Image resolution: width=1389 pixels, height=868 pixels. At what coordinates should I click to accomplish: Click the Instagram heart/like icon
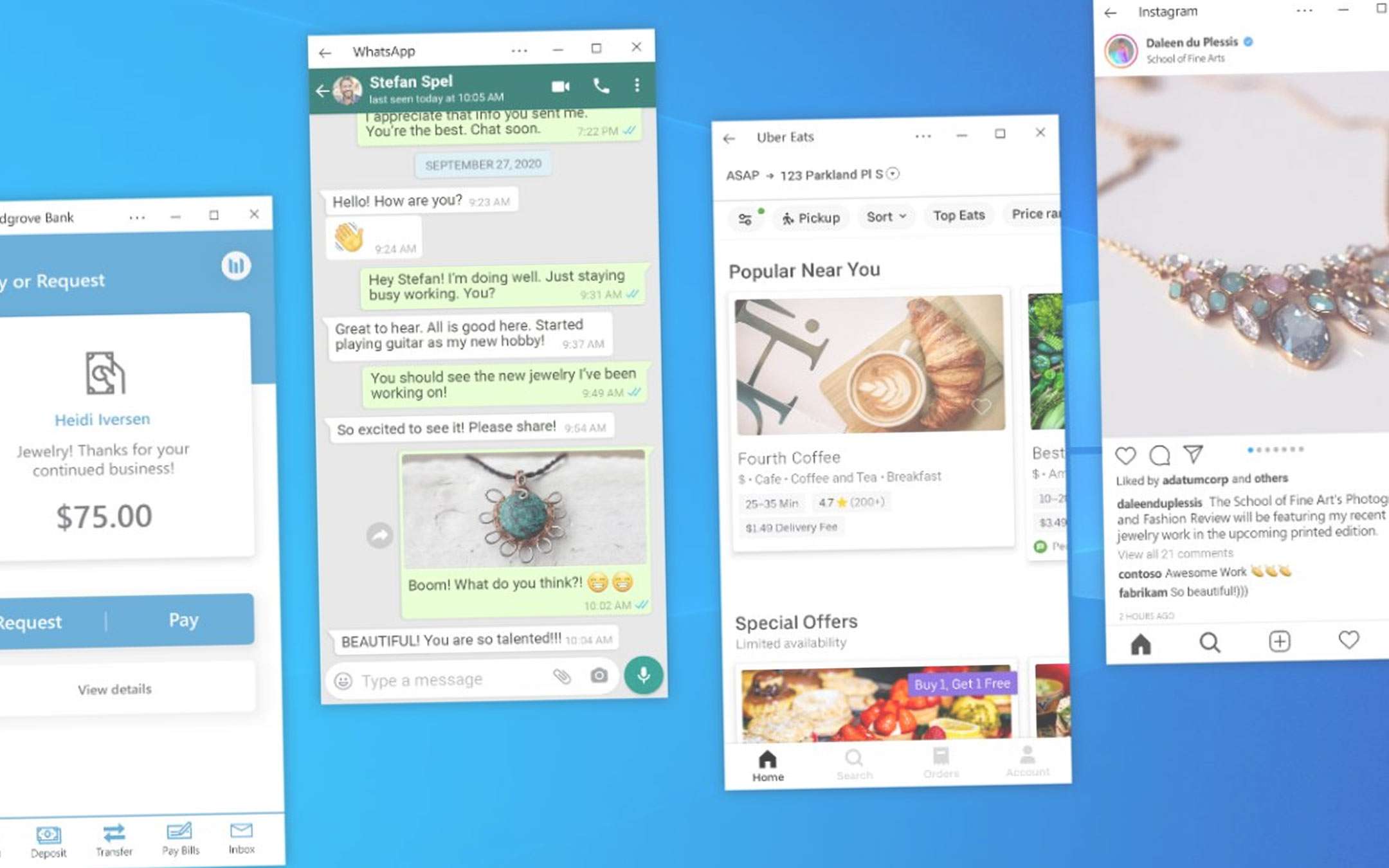1126,456
